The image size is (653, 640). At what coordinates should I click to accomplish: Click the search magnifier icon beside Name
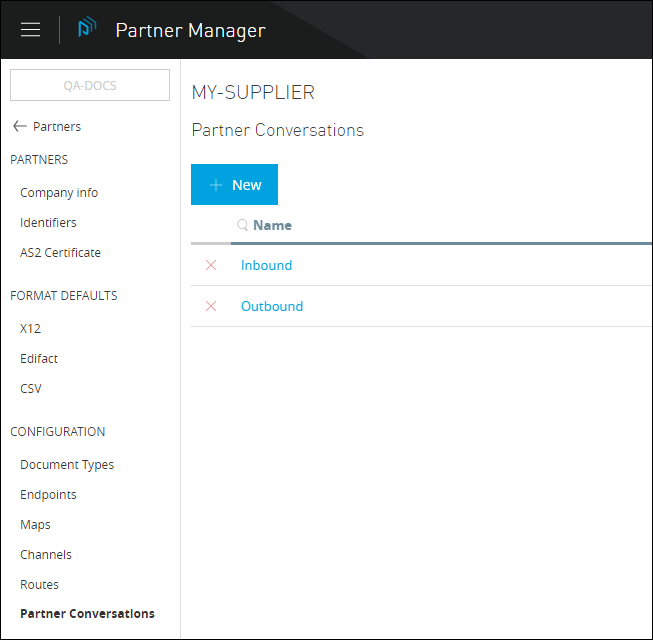pos(242,226)
